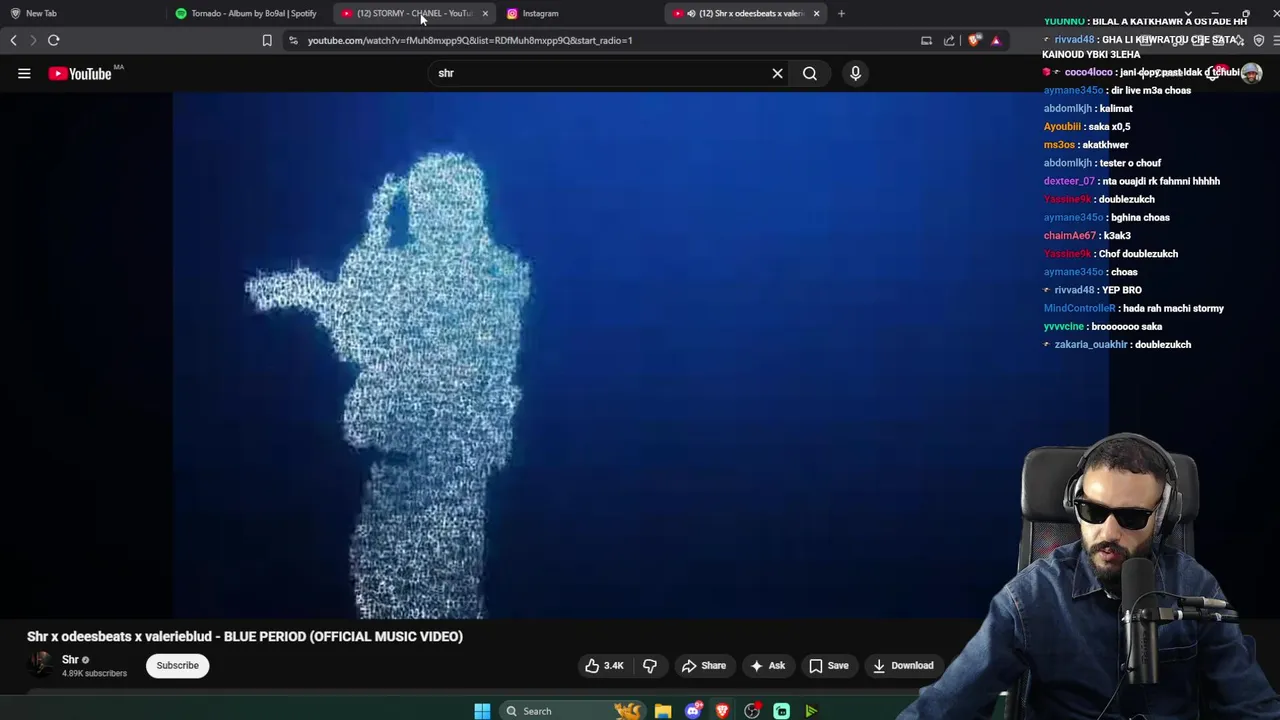
Task: Switch to the Instagram tab
Action: [540, 13]
